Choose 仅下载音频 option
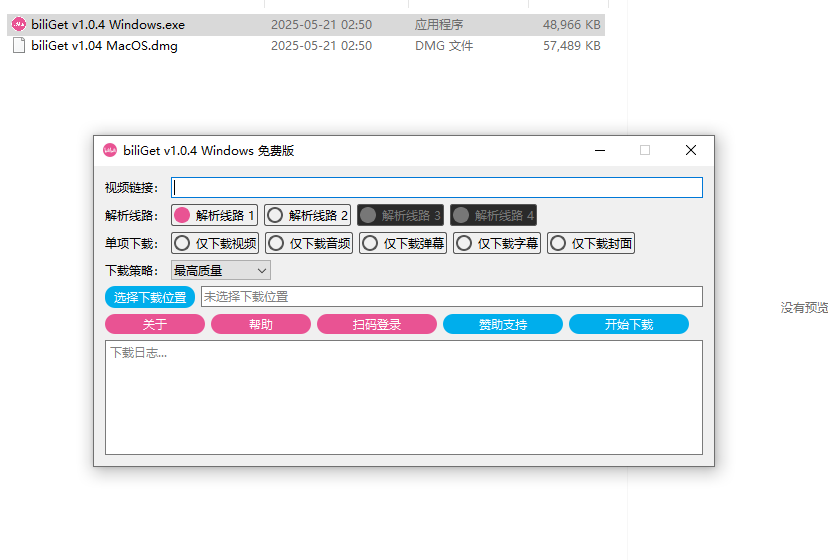This screenshot has width=828, height=560. [309, 243]
